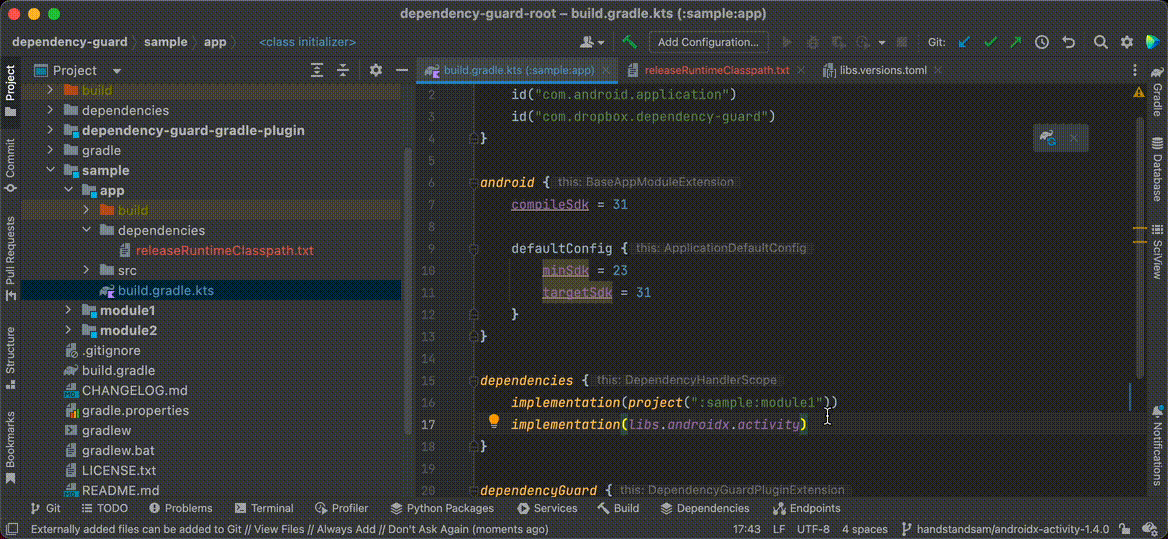The image size is (1168, 539).
Task: Click Git branch handstandsam/androidx-activity-1.4.0 widget
Action: pyautogui.click(x=1005, y=529)
